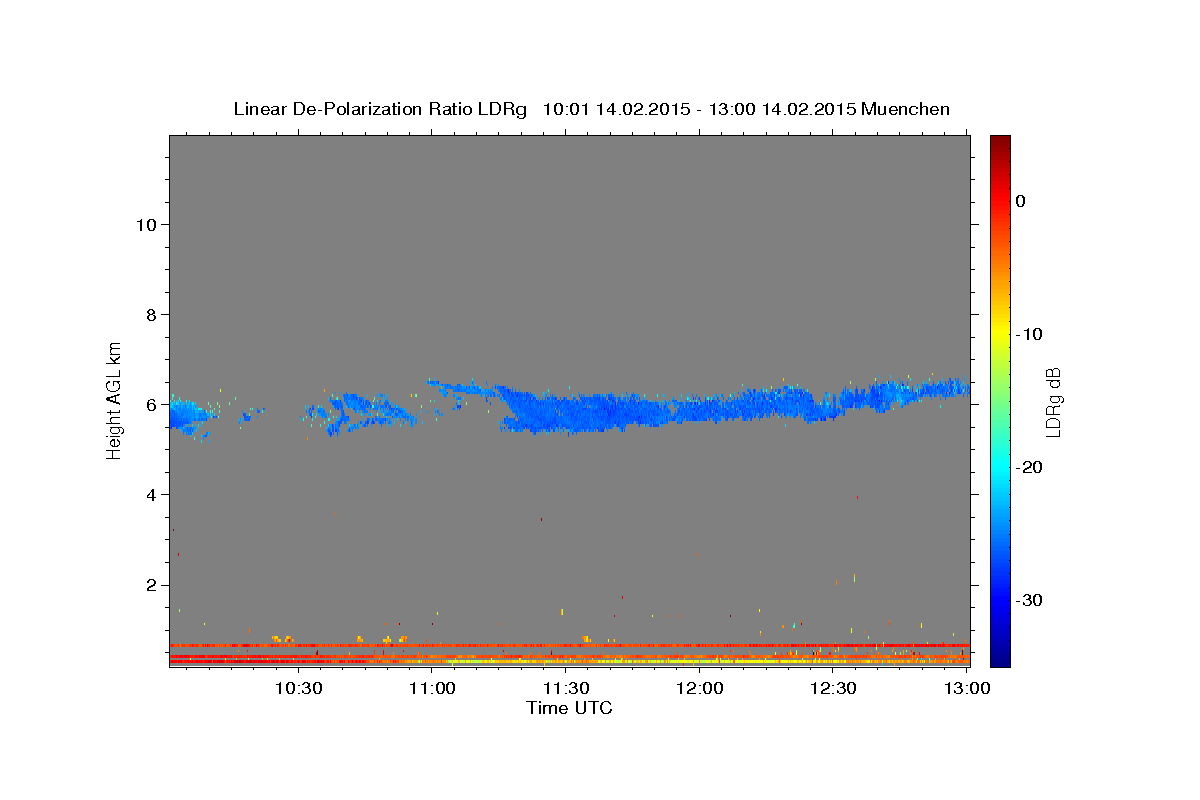Click the 11:00 time tick label
The height and width of the screenshot is (800, 1200).
(x=432, y=688)
